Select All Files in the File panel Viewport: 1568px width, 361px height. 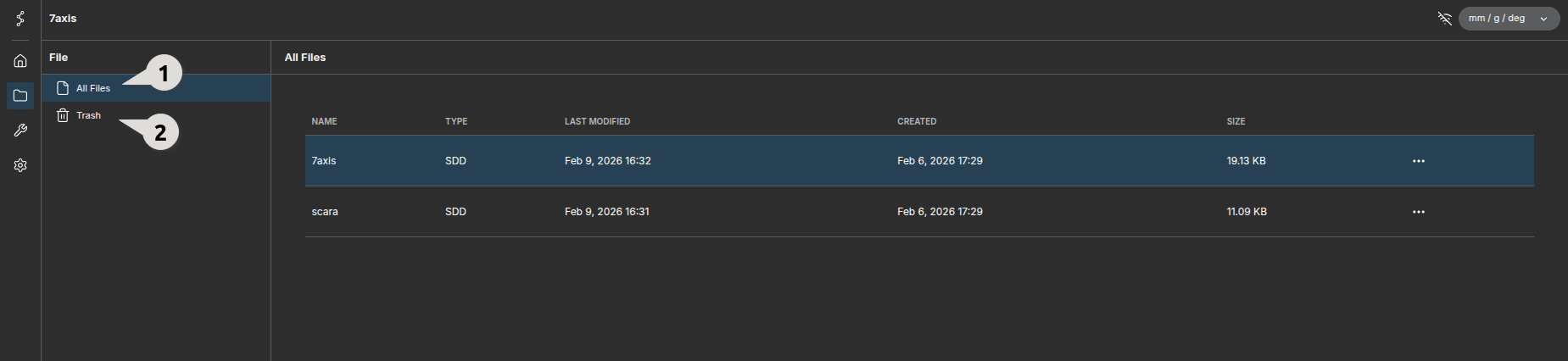92,88
